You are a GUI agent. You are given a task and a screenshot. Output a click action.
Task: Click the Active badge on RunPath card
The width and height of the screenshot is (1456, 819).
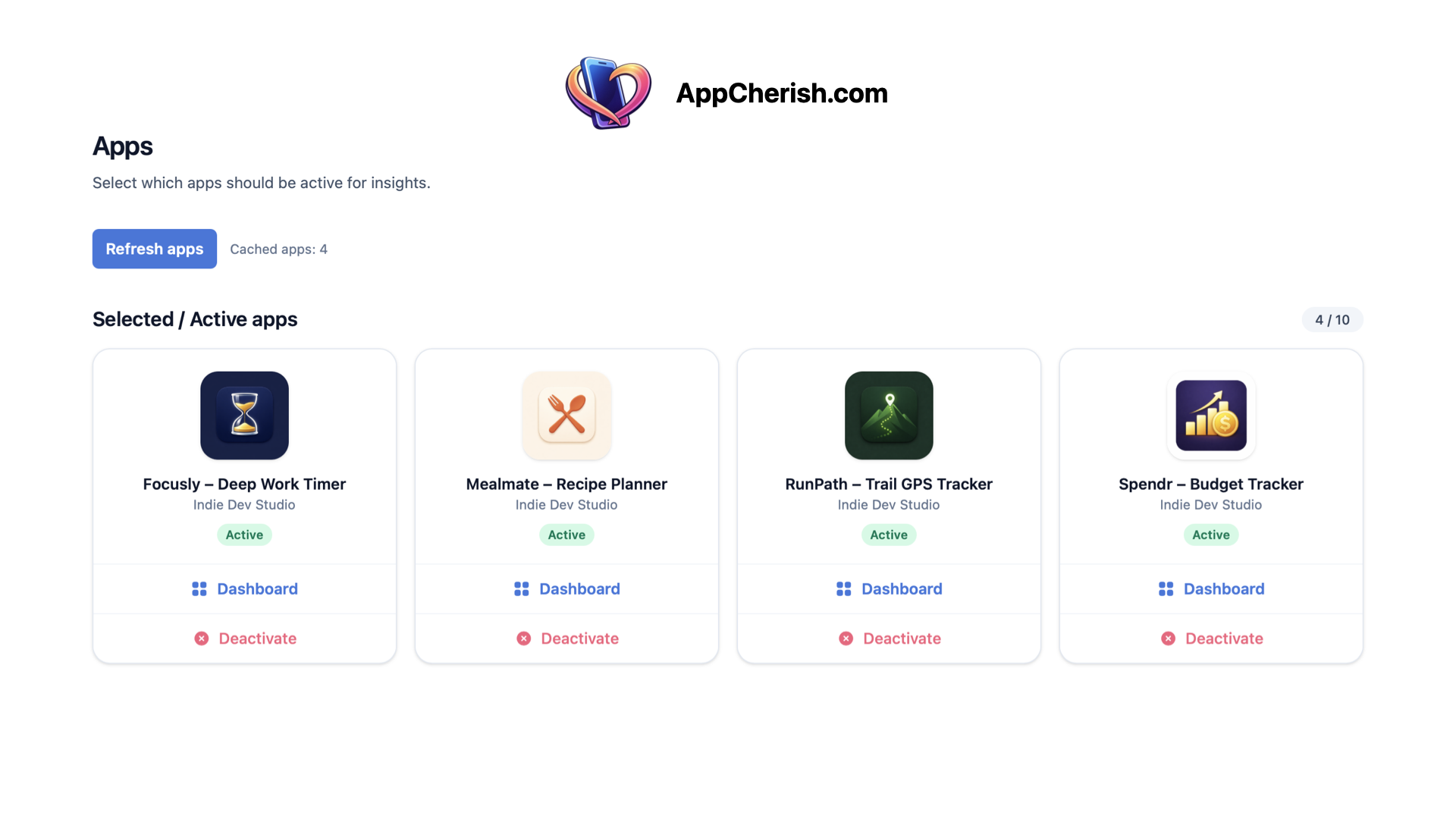point(889,535)
